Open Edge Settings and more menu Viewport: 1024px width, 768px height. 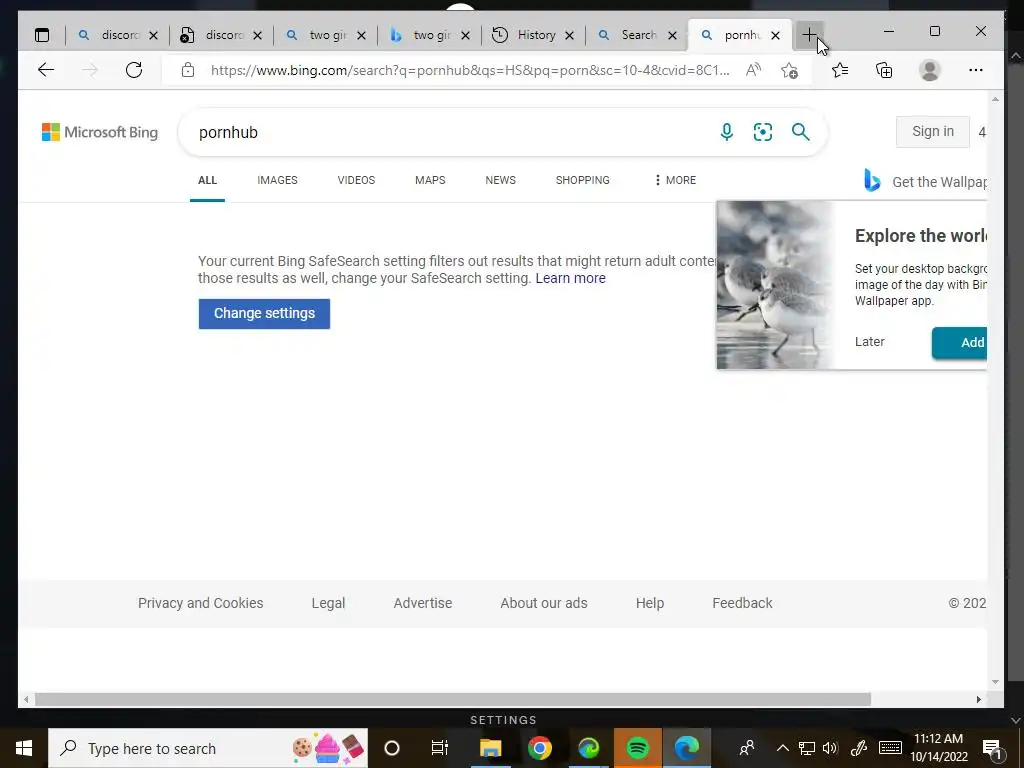(x=976, y=70)
